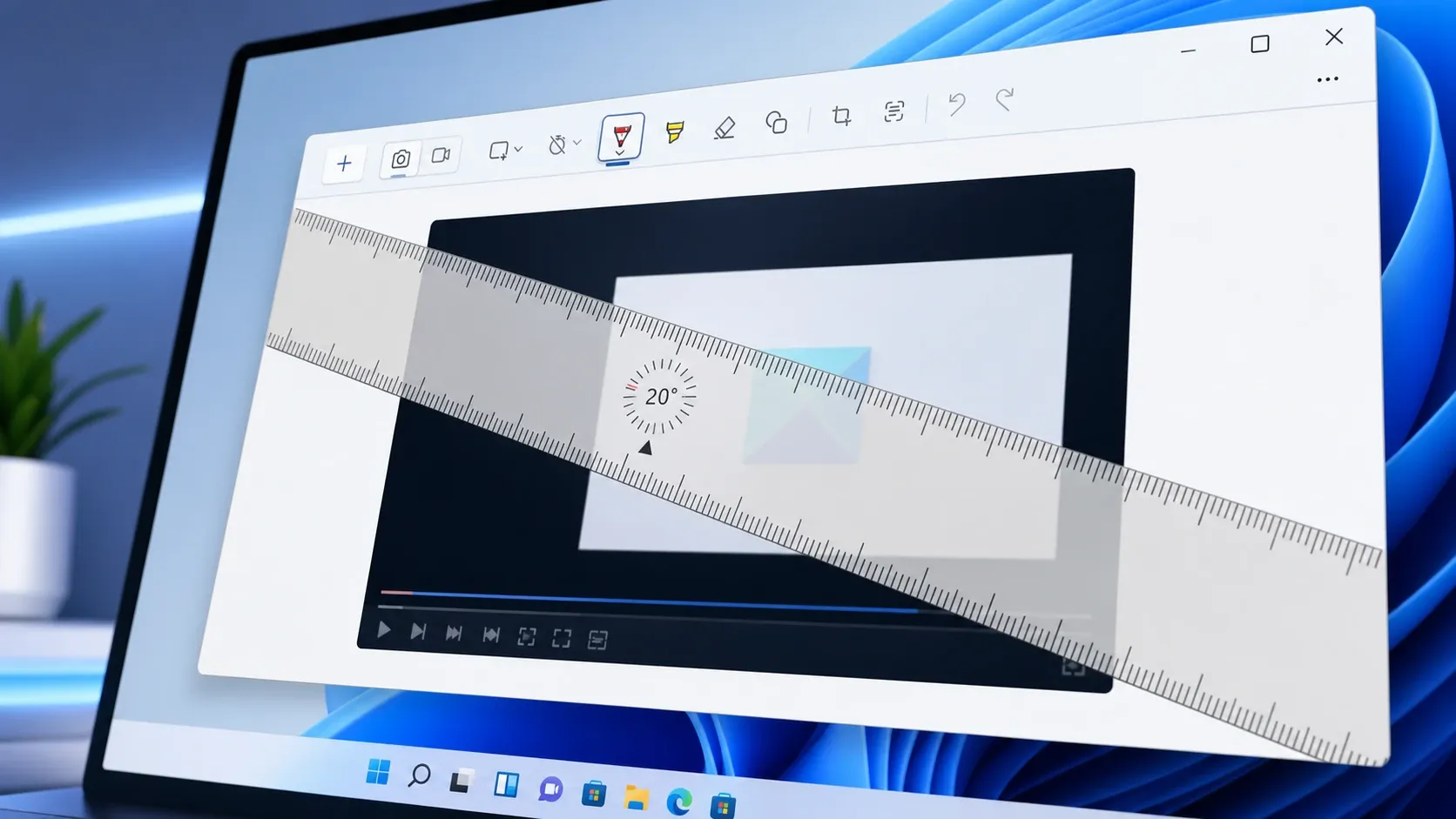Close the Snipping Tool window
Viewport: 1456px width, 819px height.
pyautogui.click(x=1334, y=37)
